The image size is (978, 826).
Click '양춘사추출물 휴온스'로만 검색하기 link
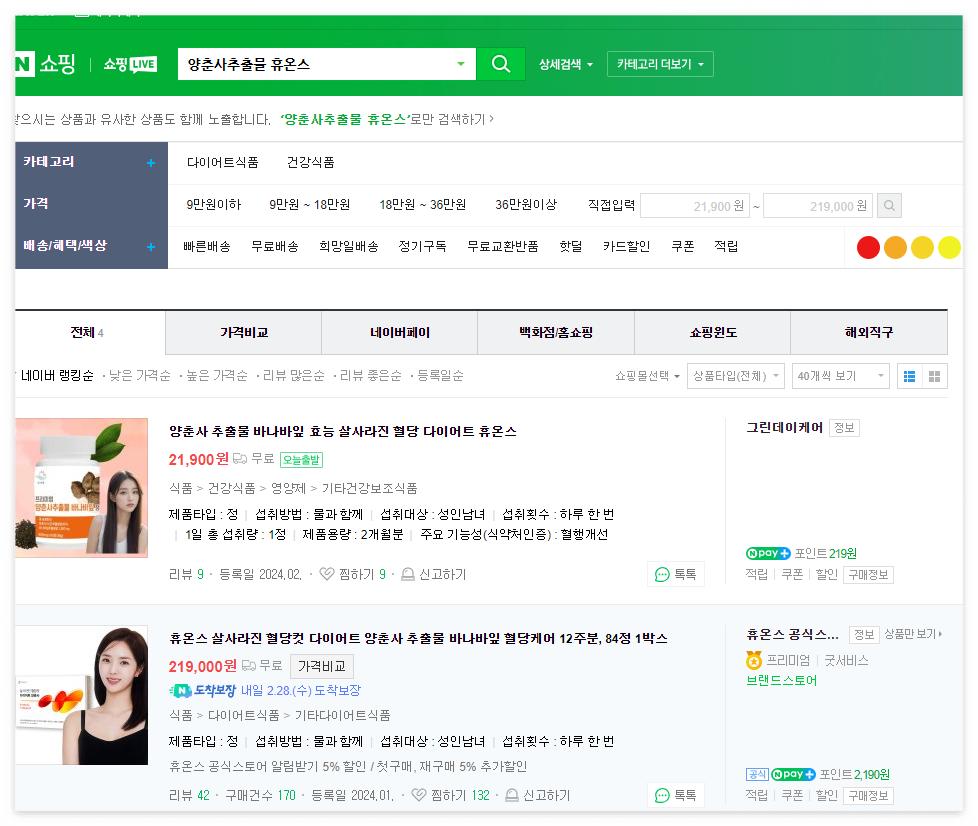point(387,119)
